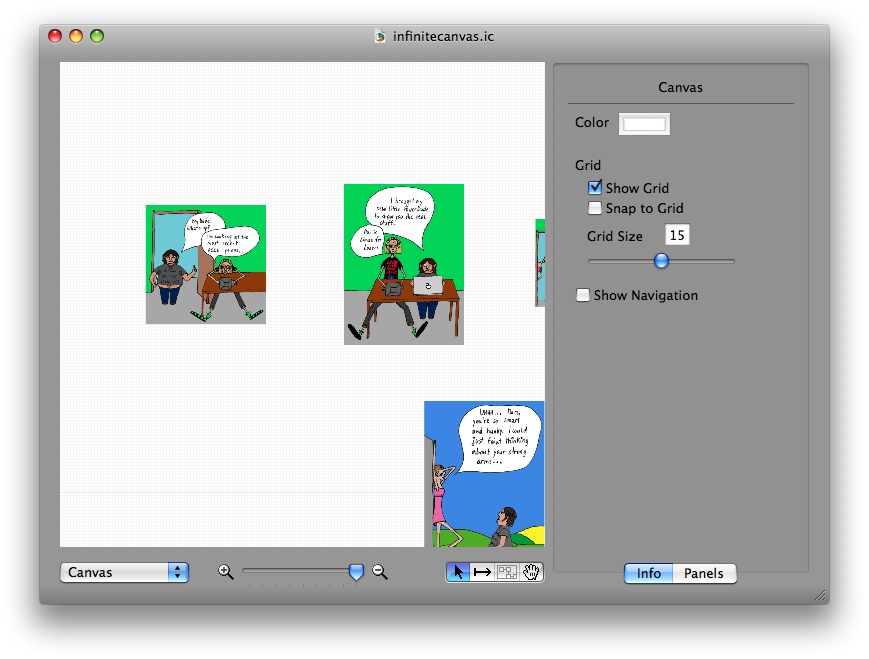Click the window resize grip corner
The image size is (869, 659).
[x=820, y=595]
